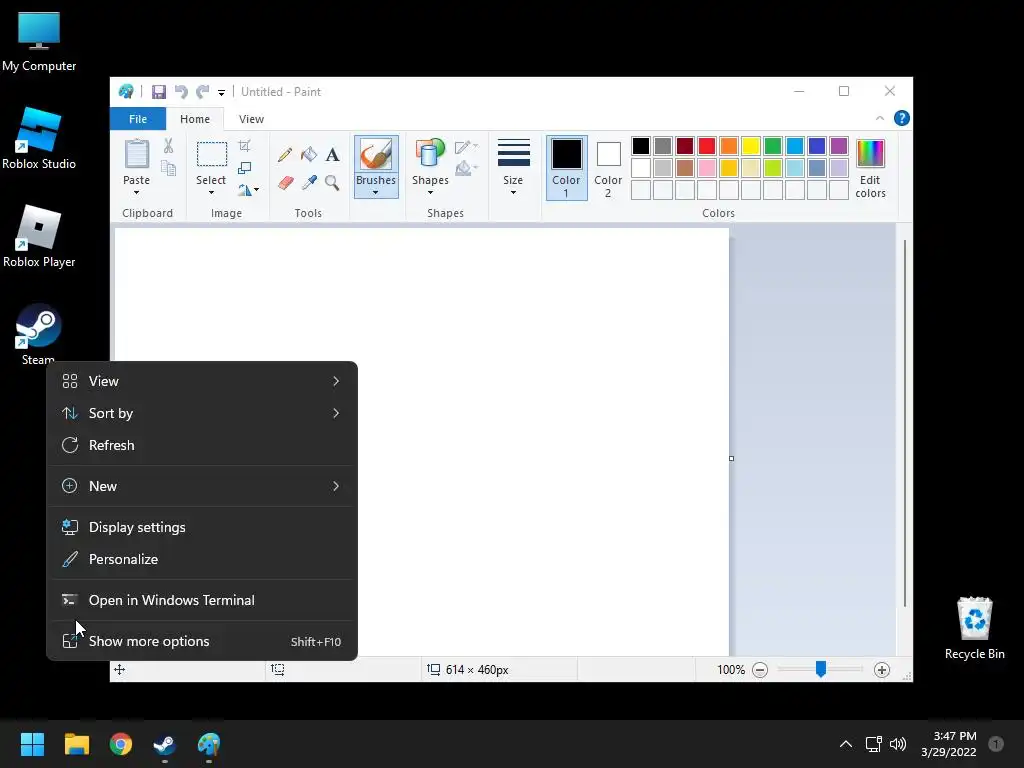Open Roblox Studio desktop shortcut
This screenshot has height=768, width=1024.
39,138
